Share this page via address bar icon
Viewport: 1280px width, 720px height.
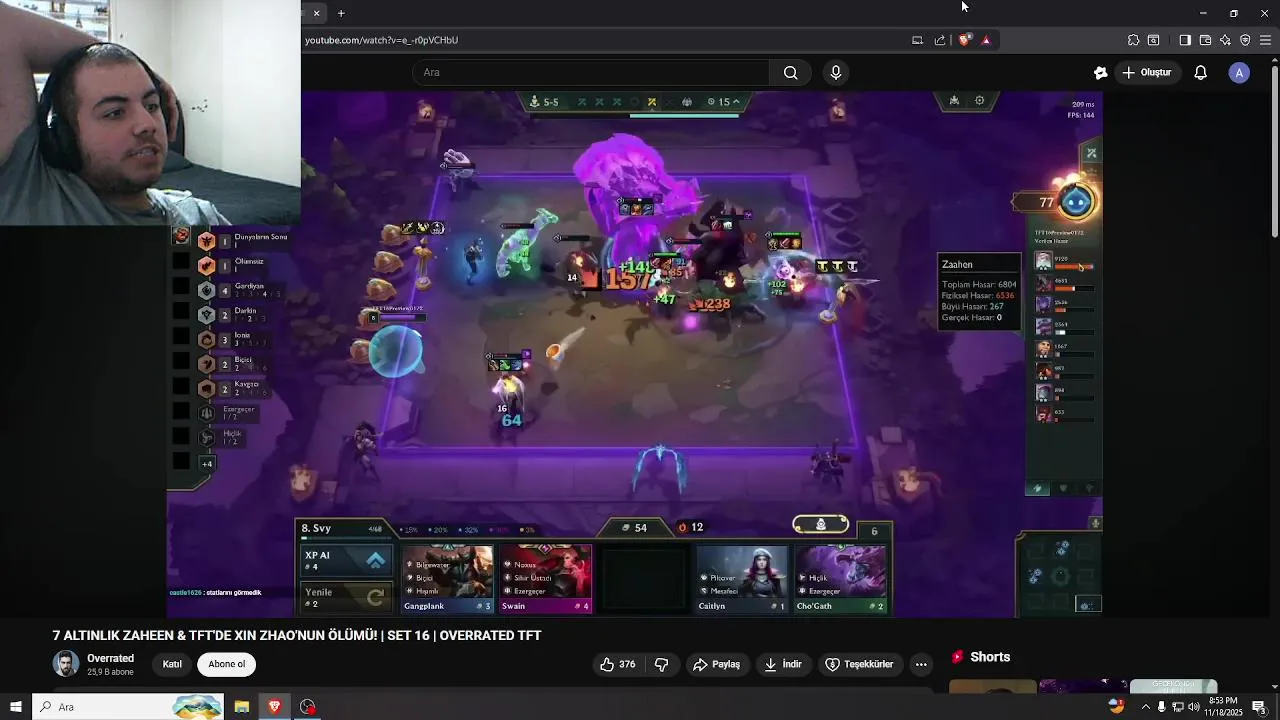point(940,40)
